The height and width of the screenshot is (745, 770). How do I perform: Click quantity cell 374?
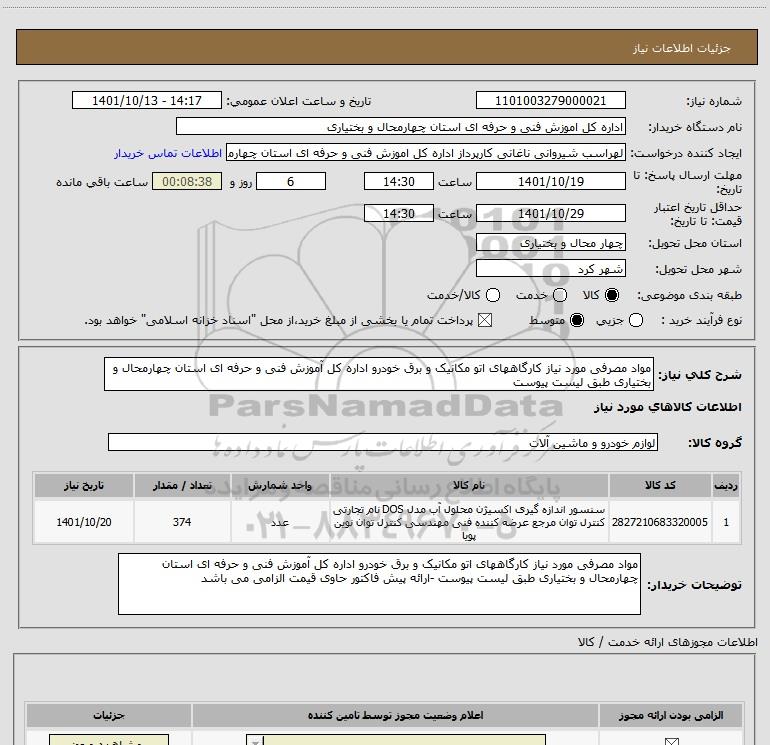[x=182, y=522]
